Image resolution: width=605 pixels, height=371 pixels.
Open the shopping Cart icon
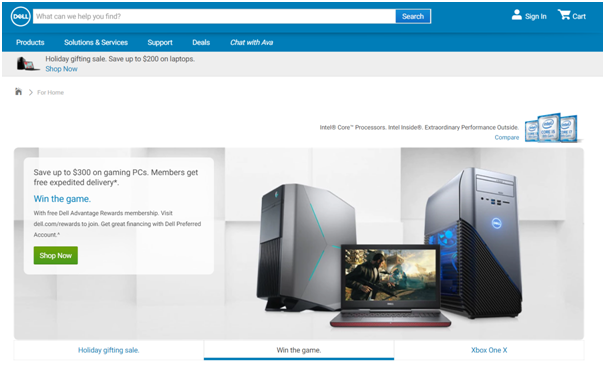564,15
